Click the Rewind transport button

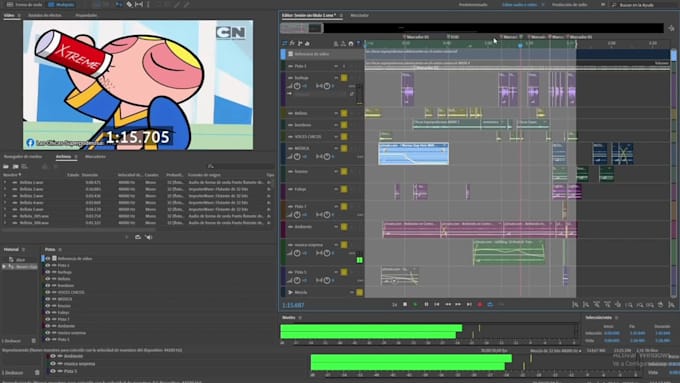[x=448, y=304]
